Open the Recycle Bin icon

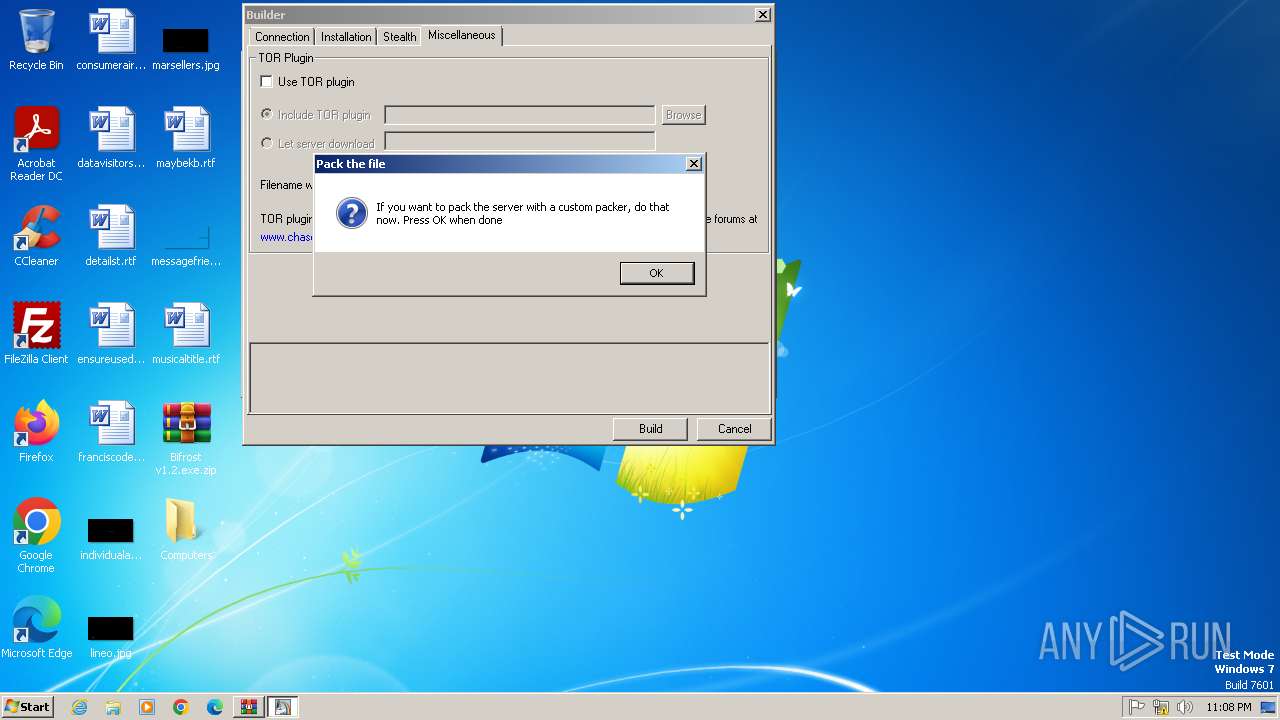click(x=36, y=40)
